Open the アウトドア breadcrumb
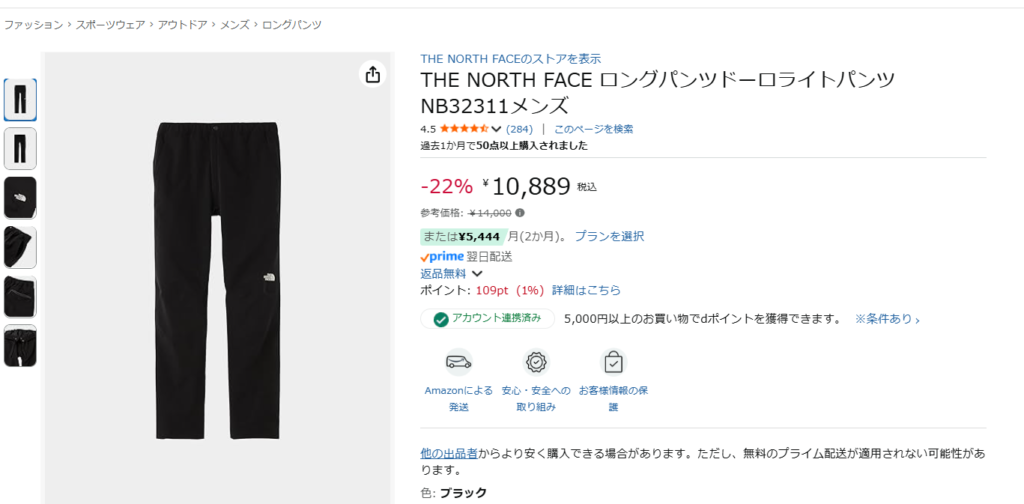This screenshot has width=1024, height=504. point(182,25)
